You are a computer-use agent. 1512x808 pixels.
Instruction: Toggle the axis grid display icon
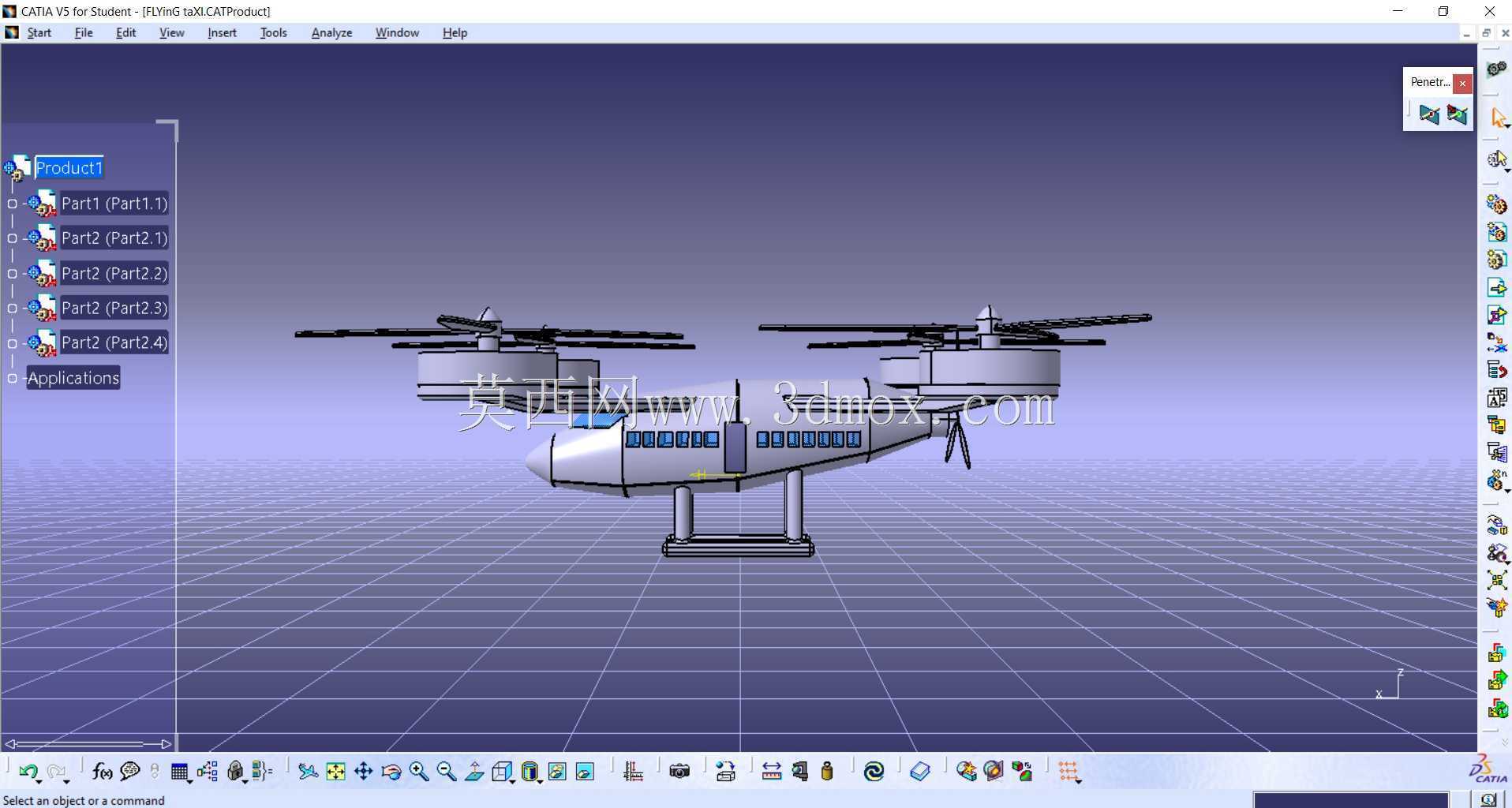[x=633, y=772]
